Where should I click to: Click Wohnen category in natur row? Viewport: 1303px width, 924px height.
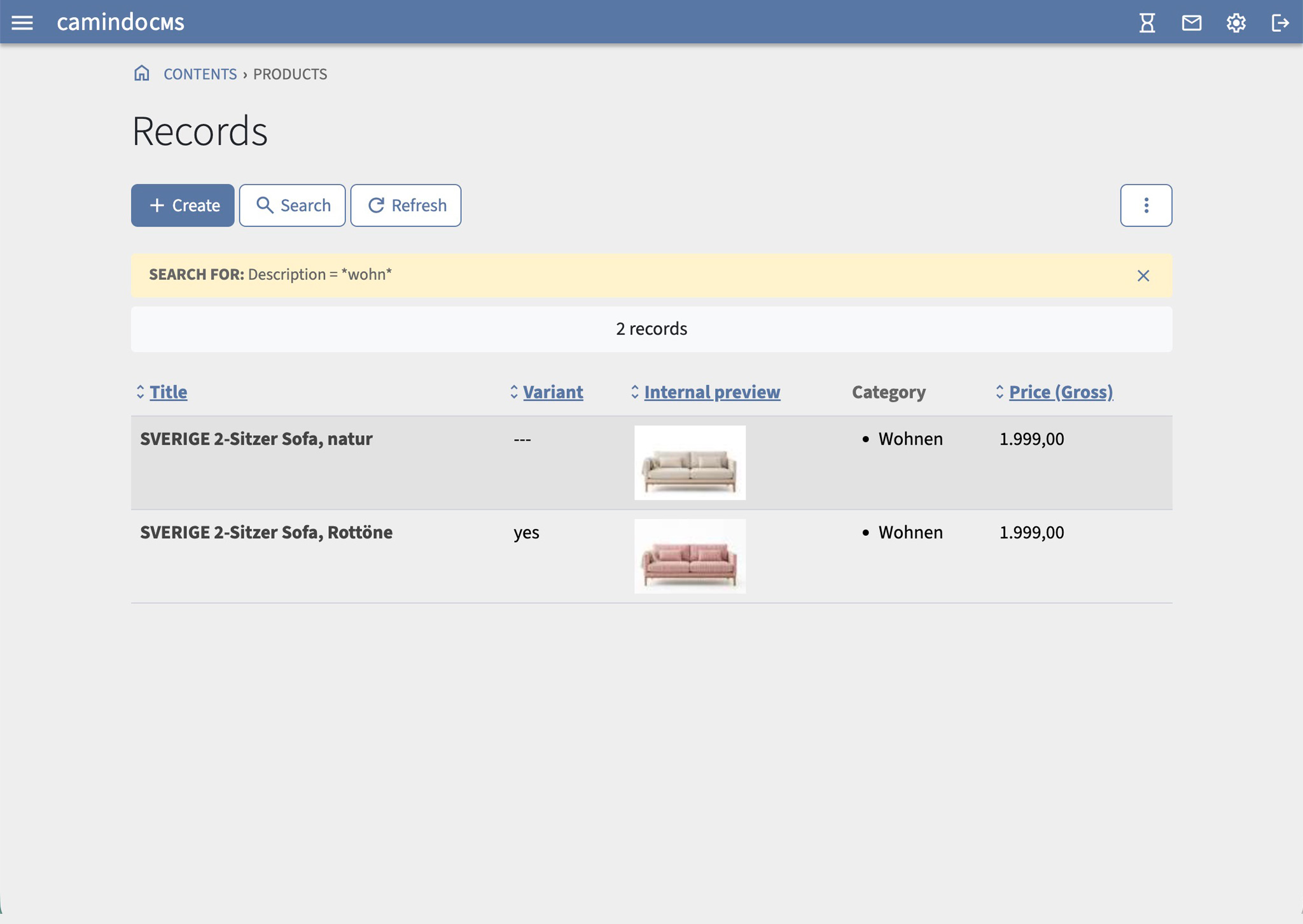tap(910, 439)
